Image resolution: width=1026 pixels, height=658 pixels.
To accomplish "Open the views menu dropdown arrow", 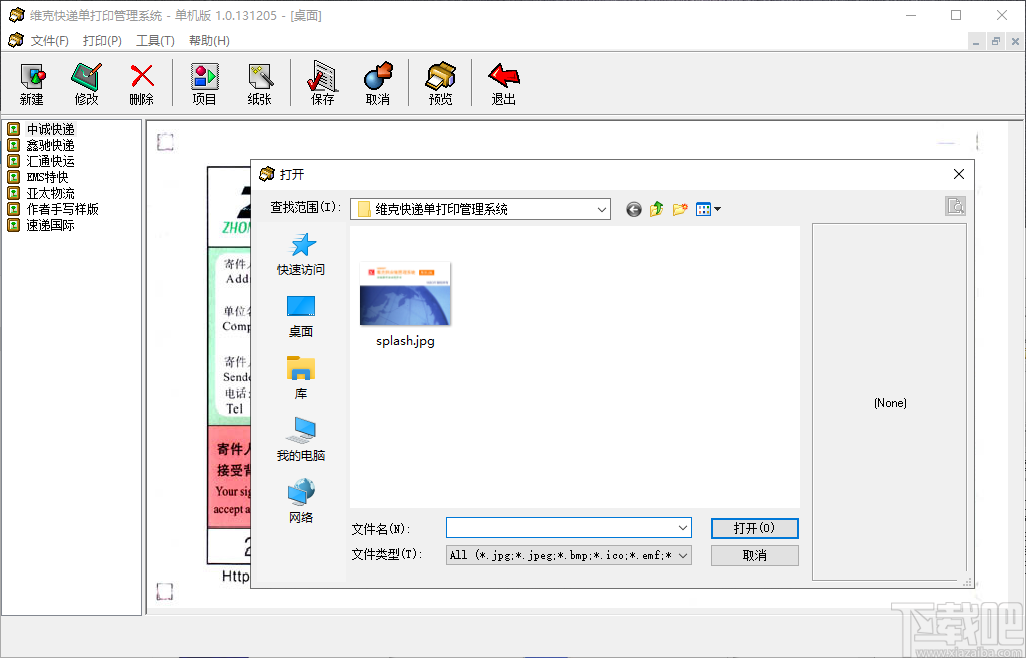I will pyautogui.click(x=716, y=209).
